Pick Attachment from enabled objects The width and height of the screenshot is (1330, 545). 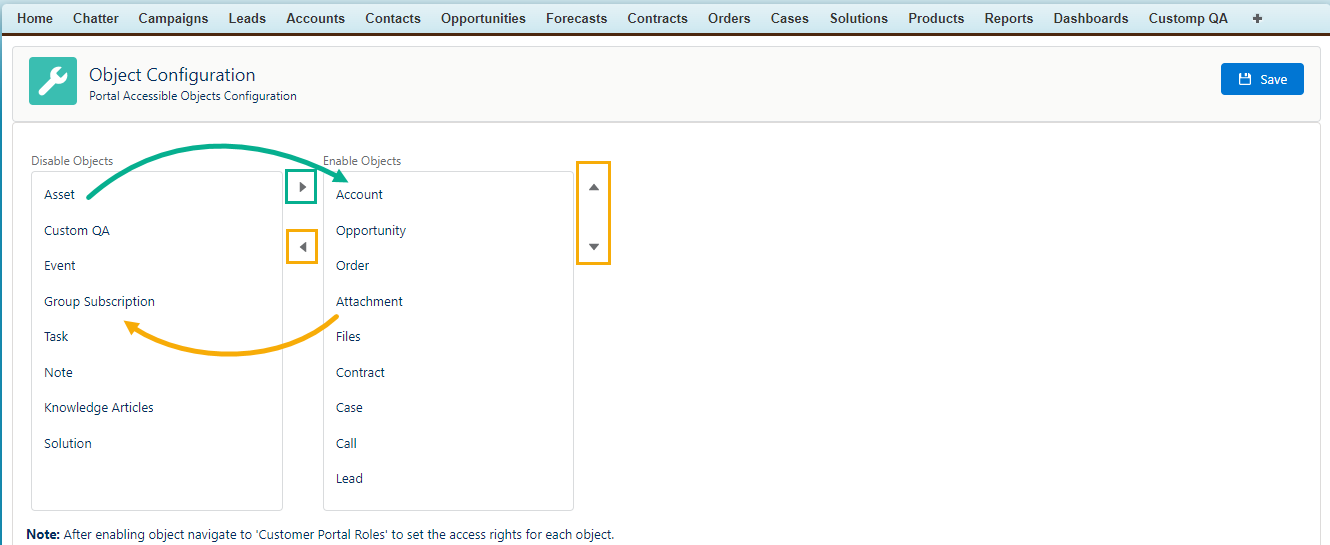click(x=370, y=301)
